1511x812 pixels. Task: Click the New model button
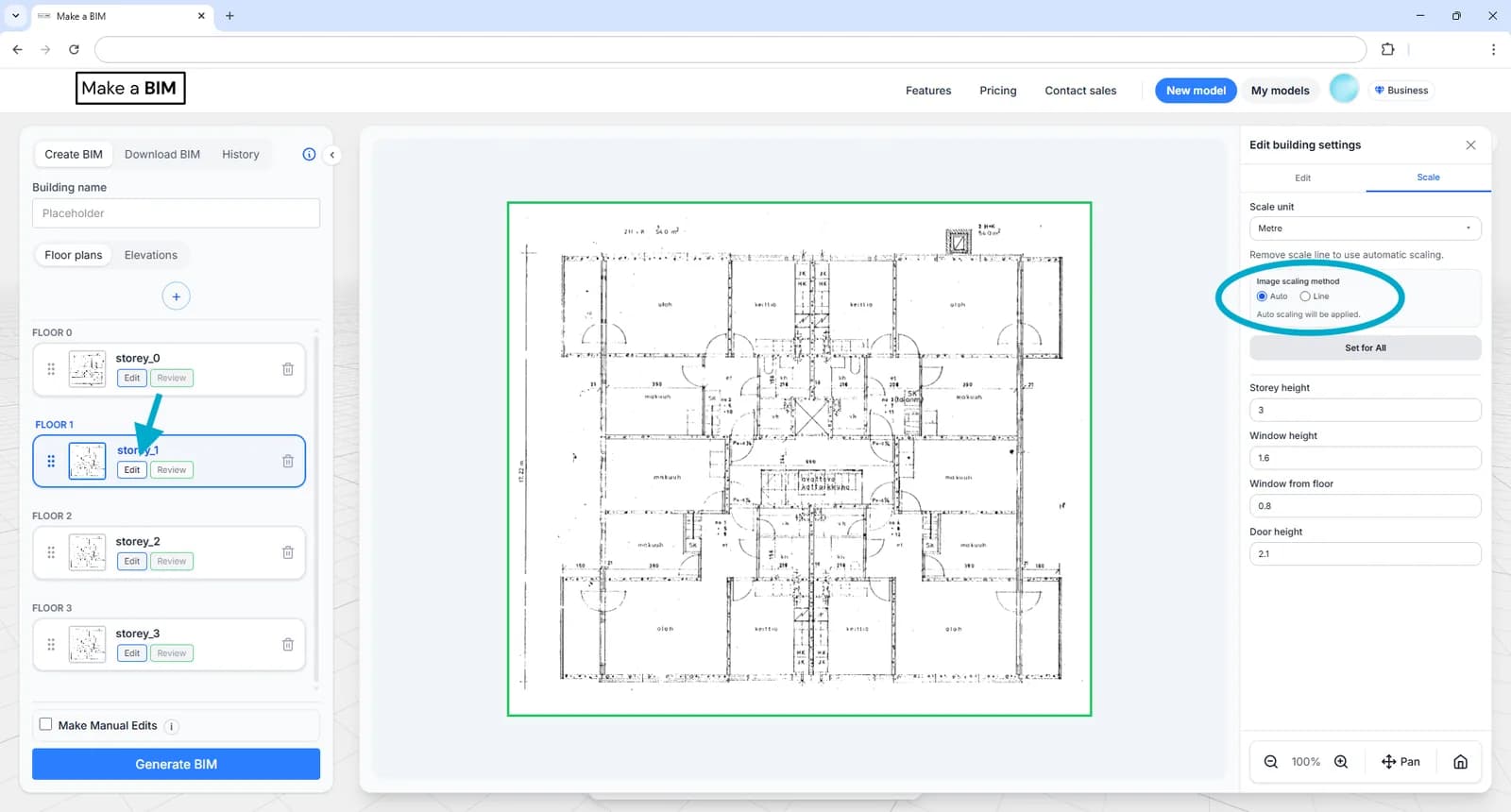(x=1196, y=91)
